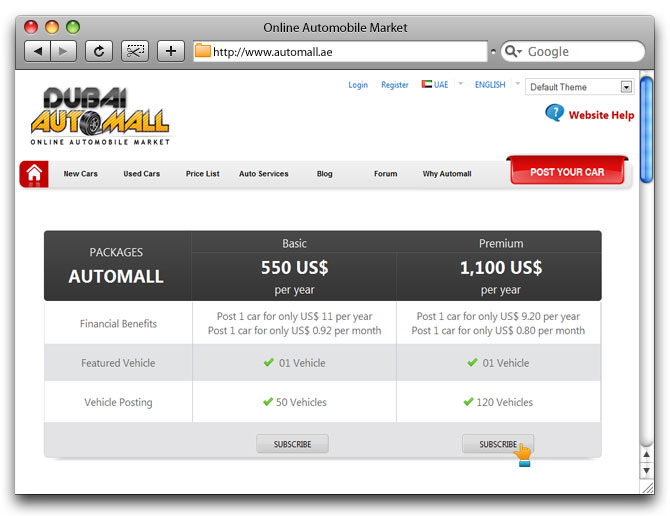This screenshot has width=670, height=516.
Task: Go back with the browser back arrow
Action: pyautogui.click(x=38, y=51)
